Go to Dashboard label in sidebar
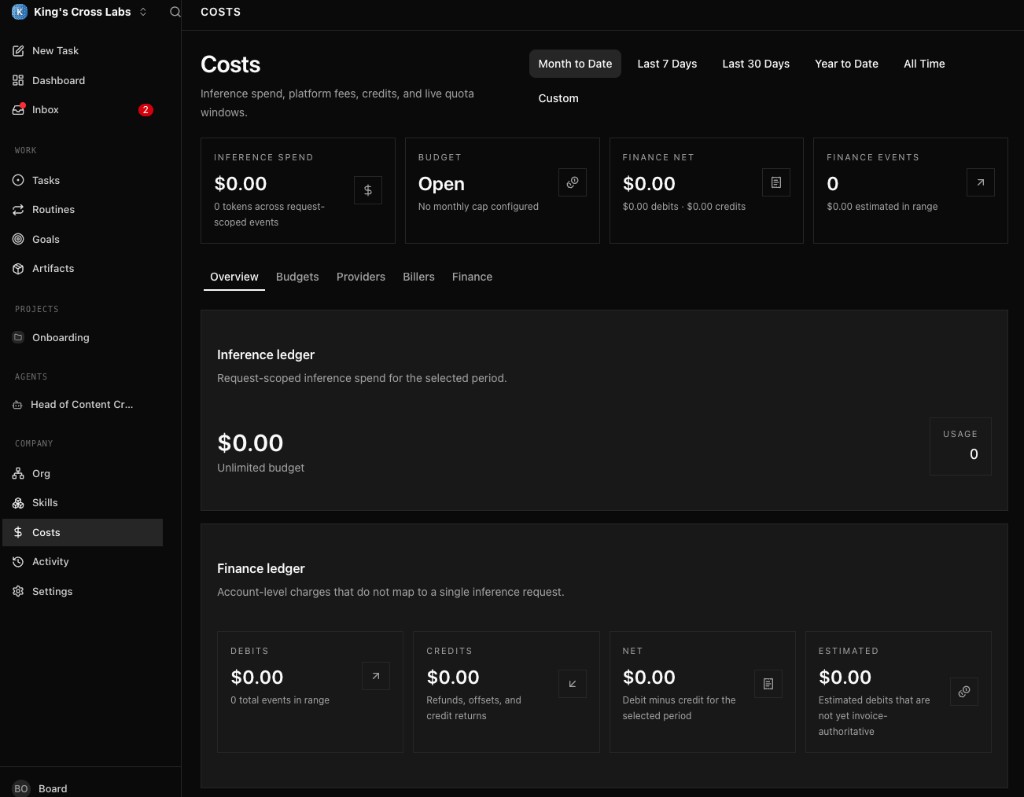1024x797 pixels. [x=58, y=80]
